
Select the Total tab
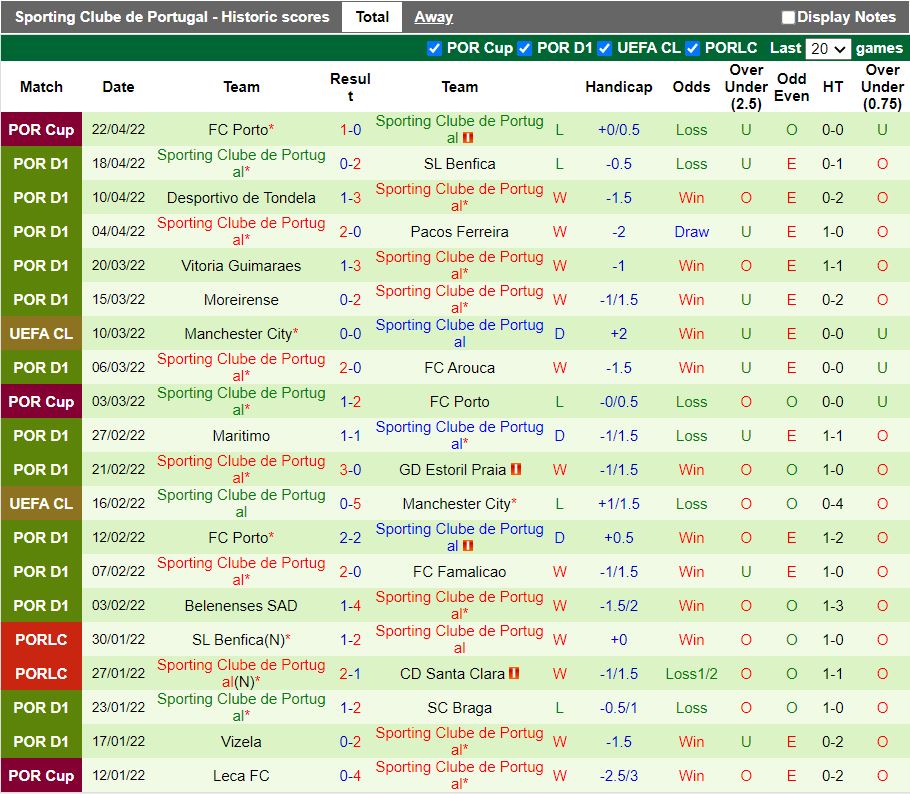372,17
